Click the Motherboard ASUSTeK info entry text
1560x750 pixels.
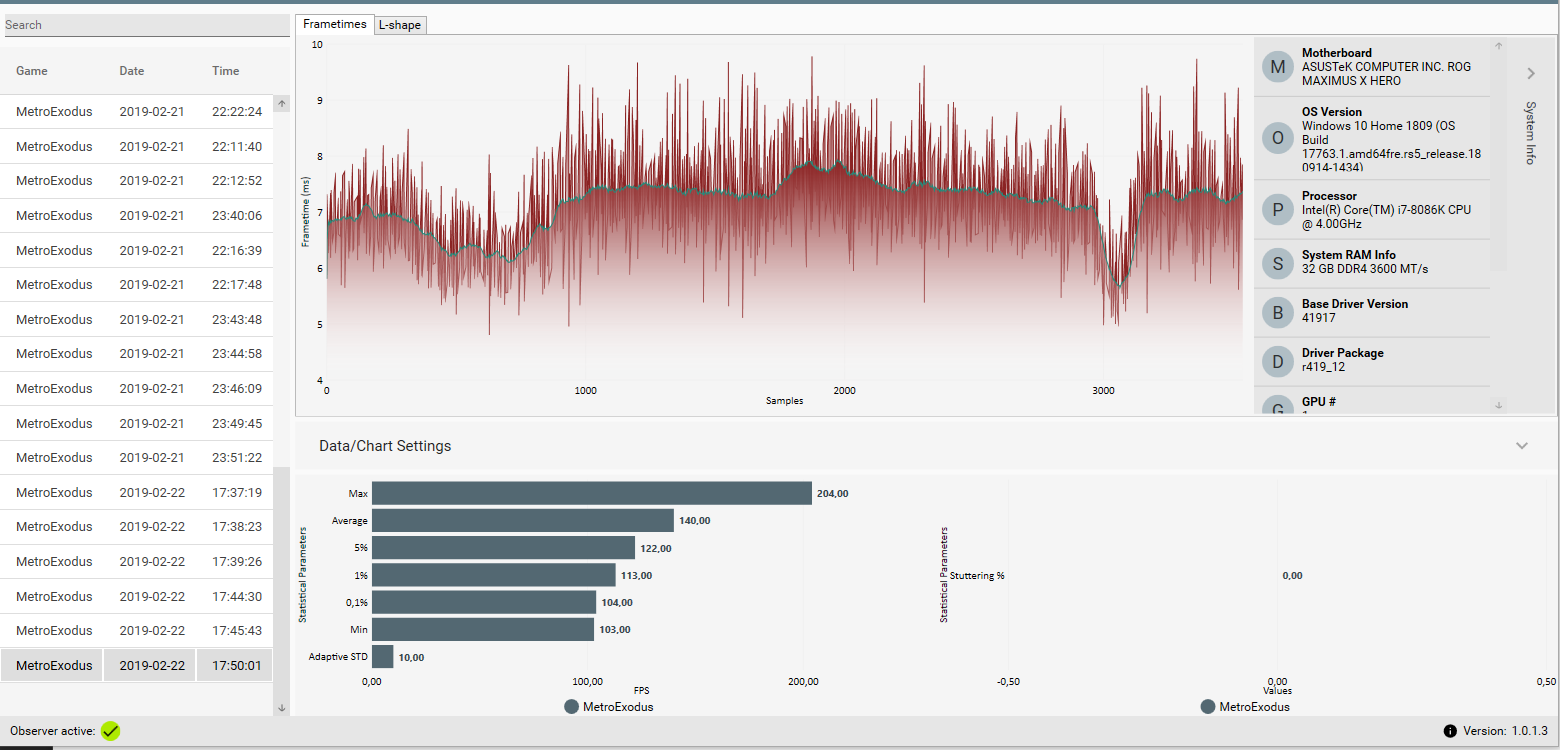tap(1386, 74)
